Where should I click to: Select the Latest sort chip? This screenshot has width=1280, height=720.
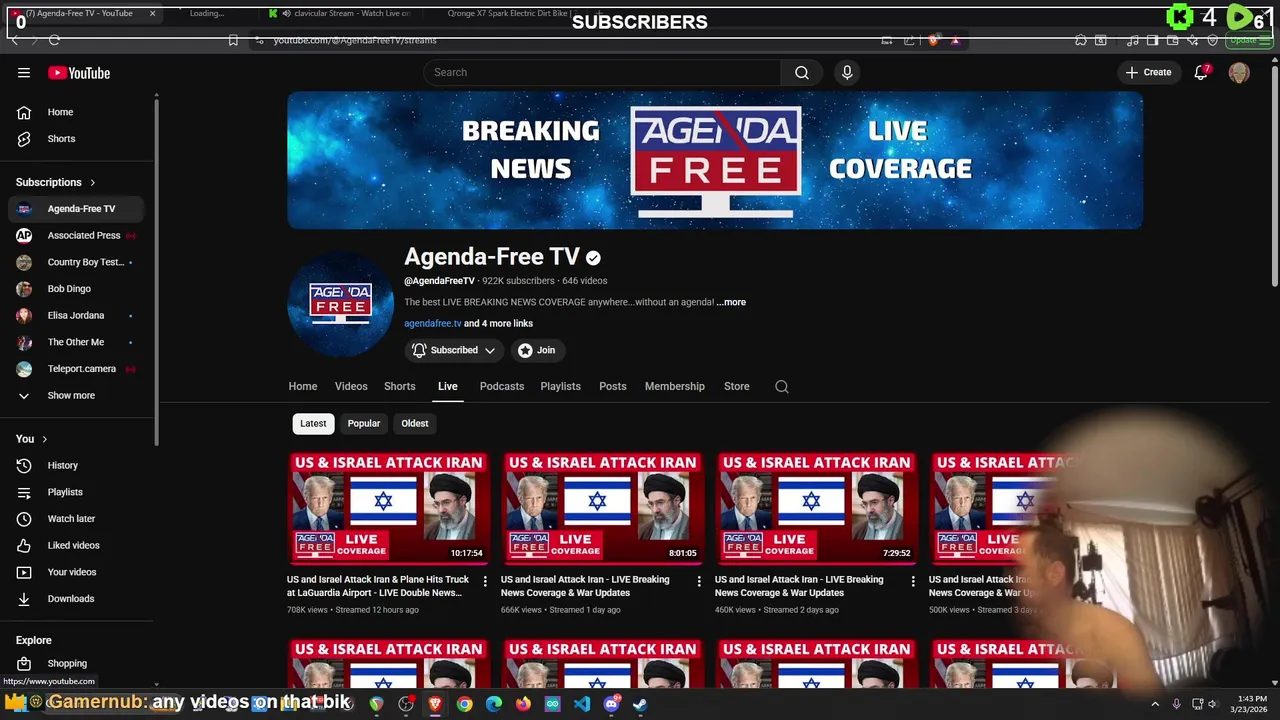coord(313,423)
